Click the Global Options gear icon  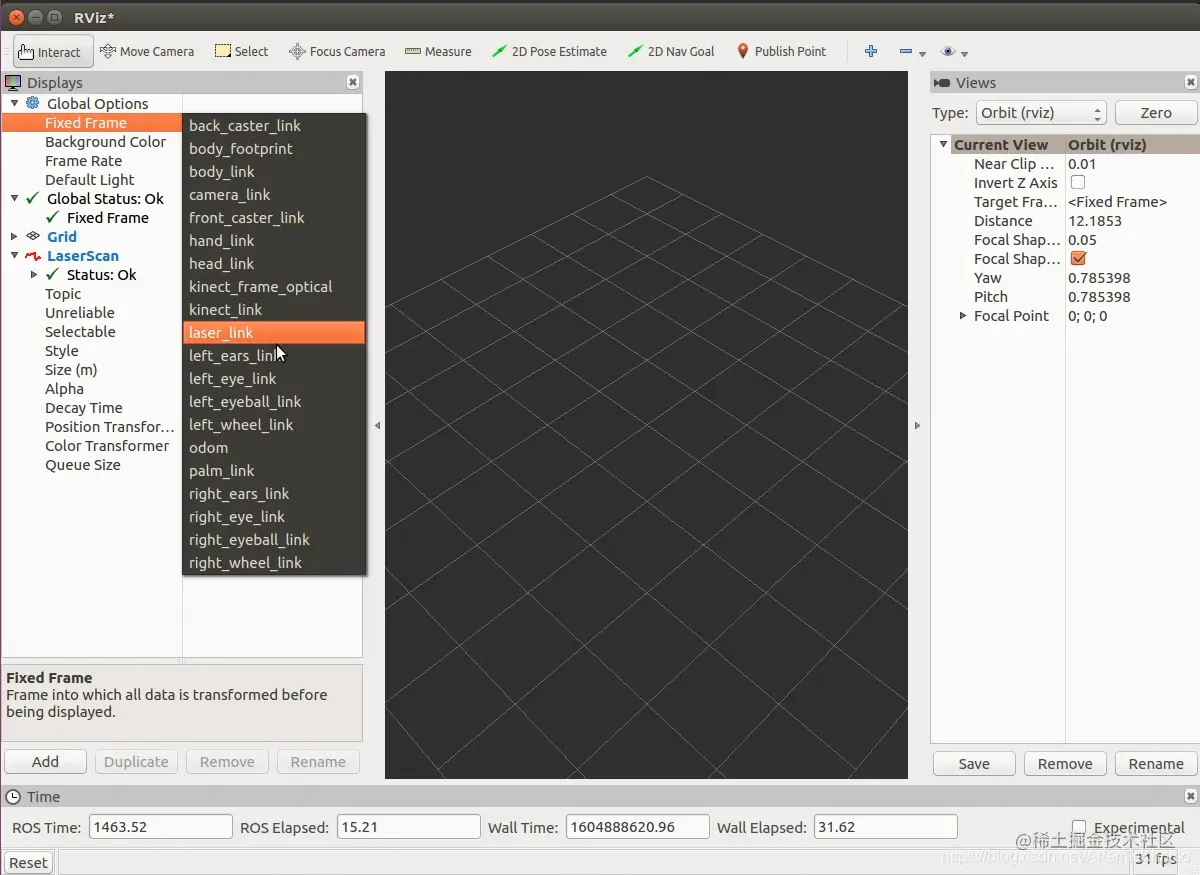point(33,103)
